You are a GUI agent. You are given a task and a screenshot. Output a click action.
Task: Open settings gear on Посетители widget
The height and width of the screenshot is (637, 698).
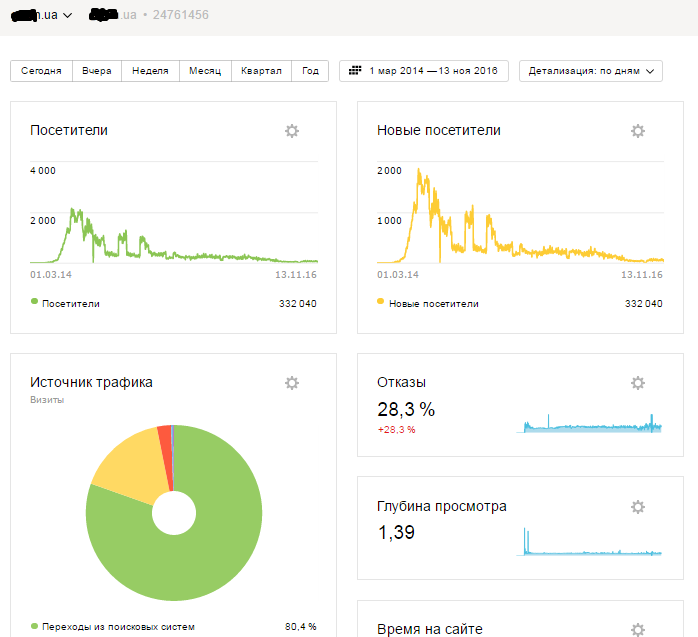(292, 131)
